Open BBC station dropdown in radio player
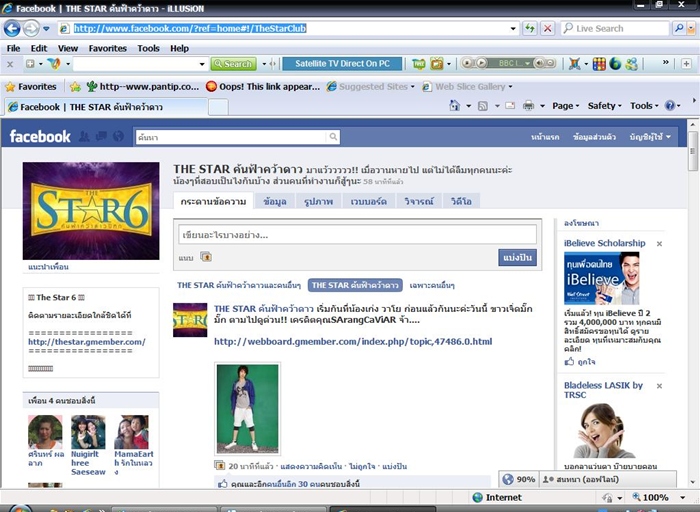700x512 pixels. coord(527,63)
